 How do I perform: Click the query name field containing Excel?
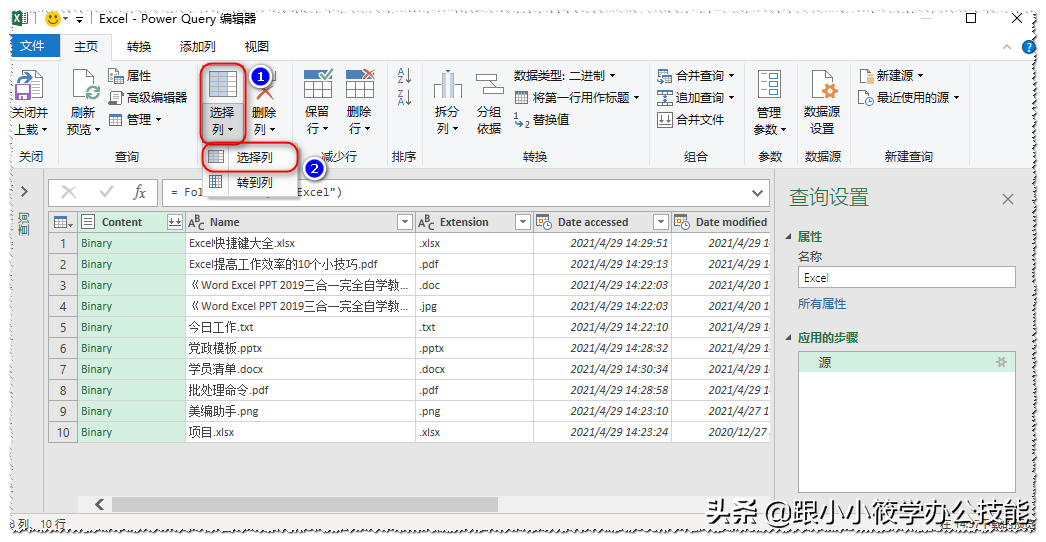[x=907, y=278]
